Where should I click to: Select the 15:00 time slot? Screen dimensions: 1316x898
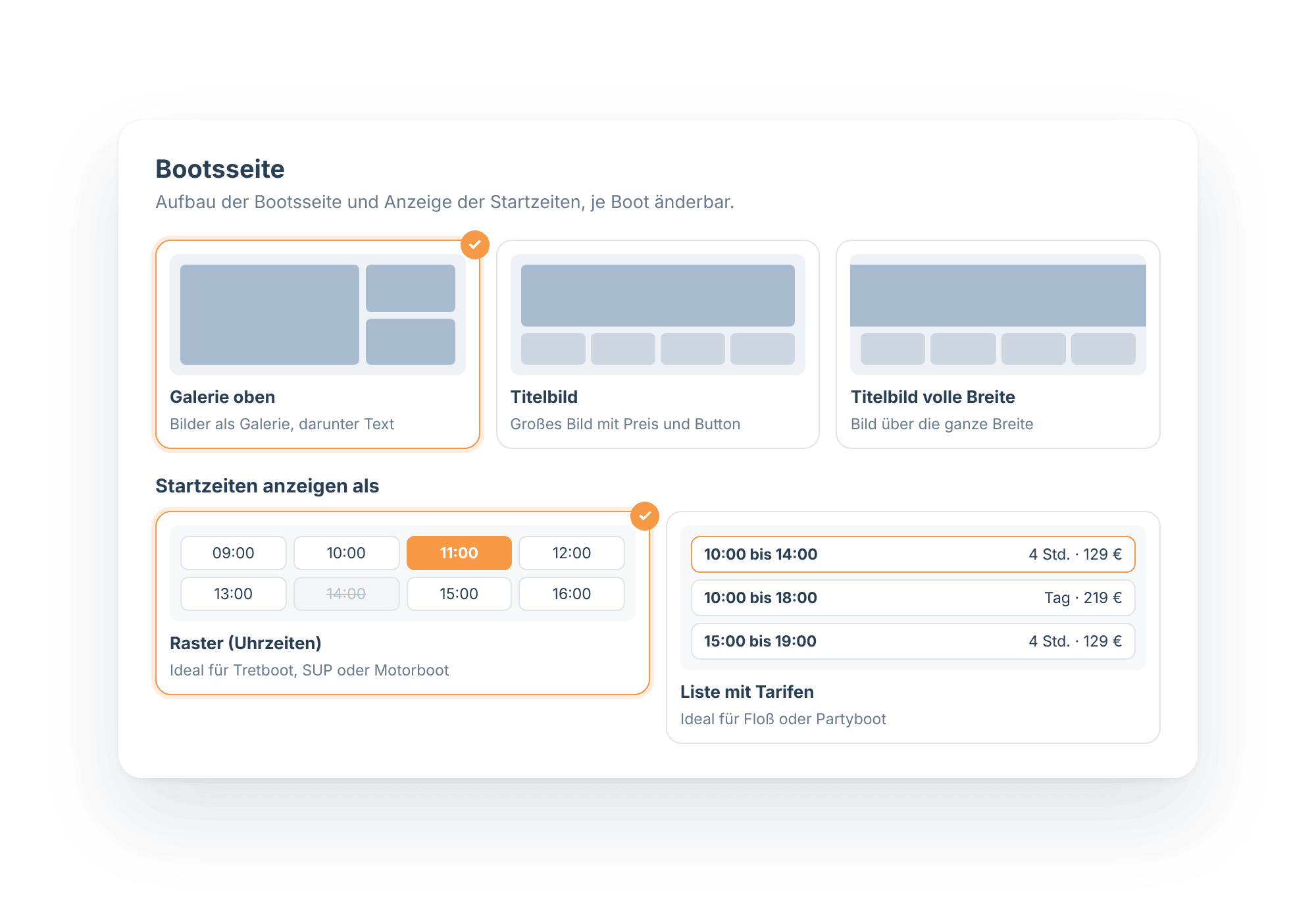pos(459,594)
